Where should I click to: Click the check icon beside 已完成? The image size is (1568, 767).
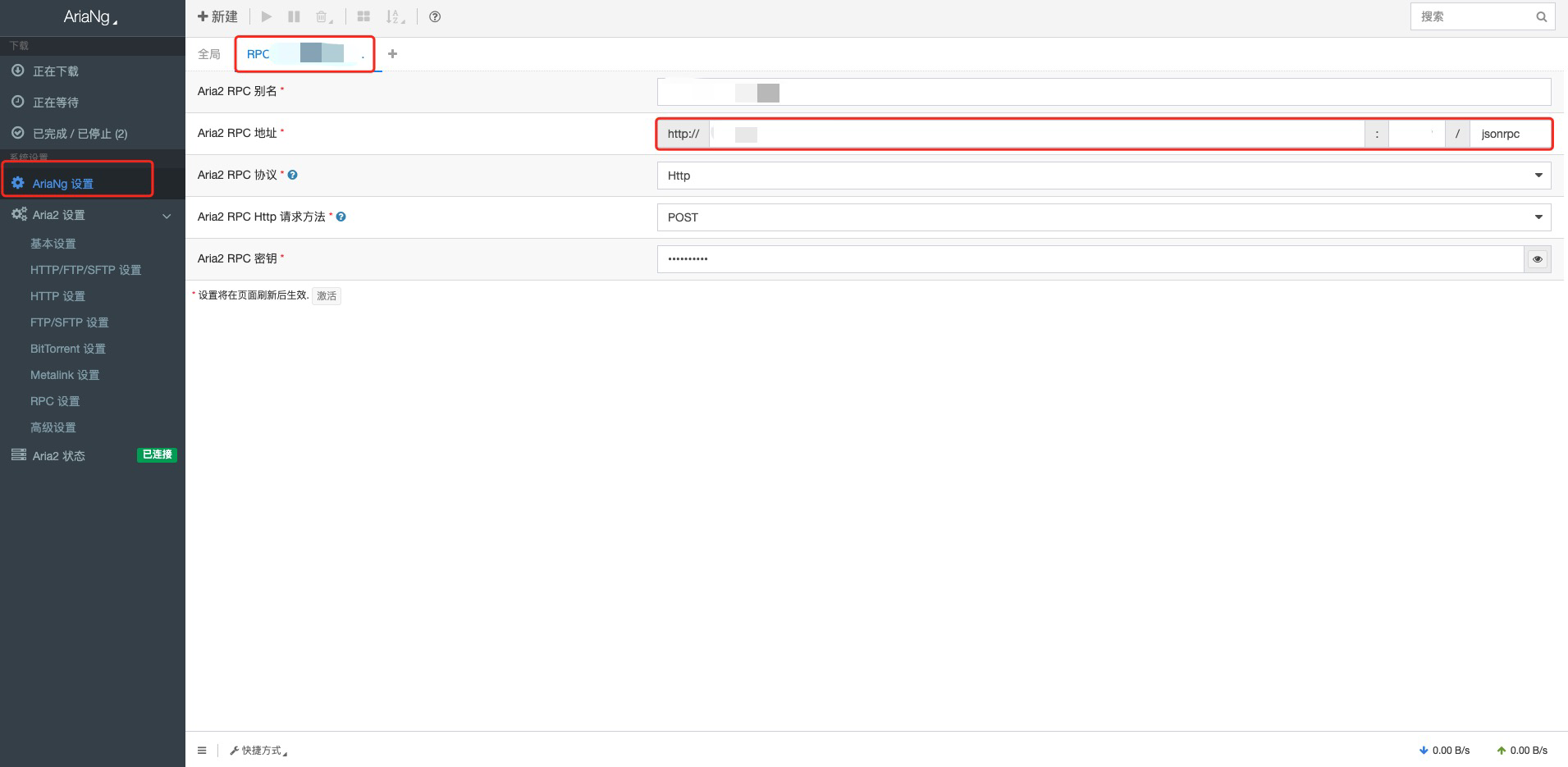point(17,132)
